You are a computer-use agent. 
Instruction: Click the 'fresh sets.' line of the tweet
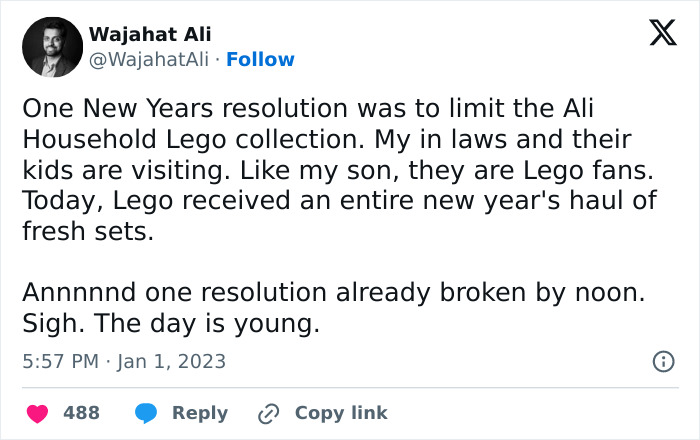[x=88, y=231]
